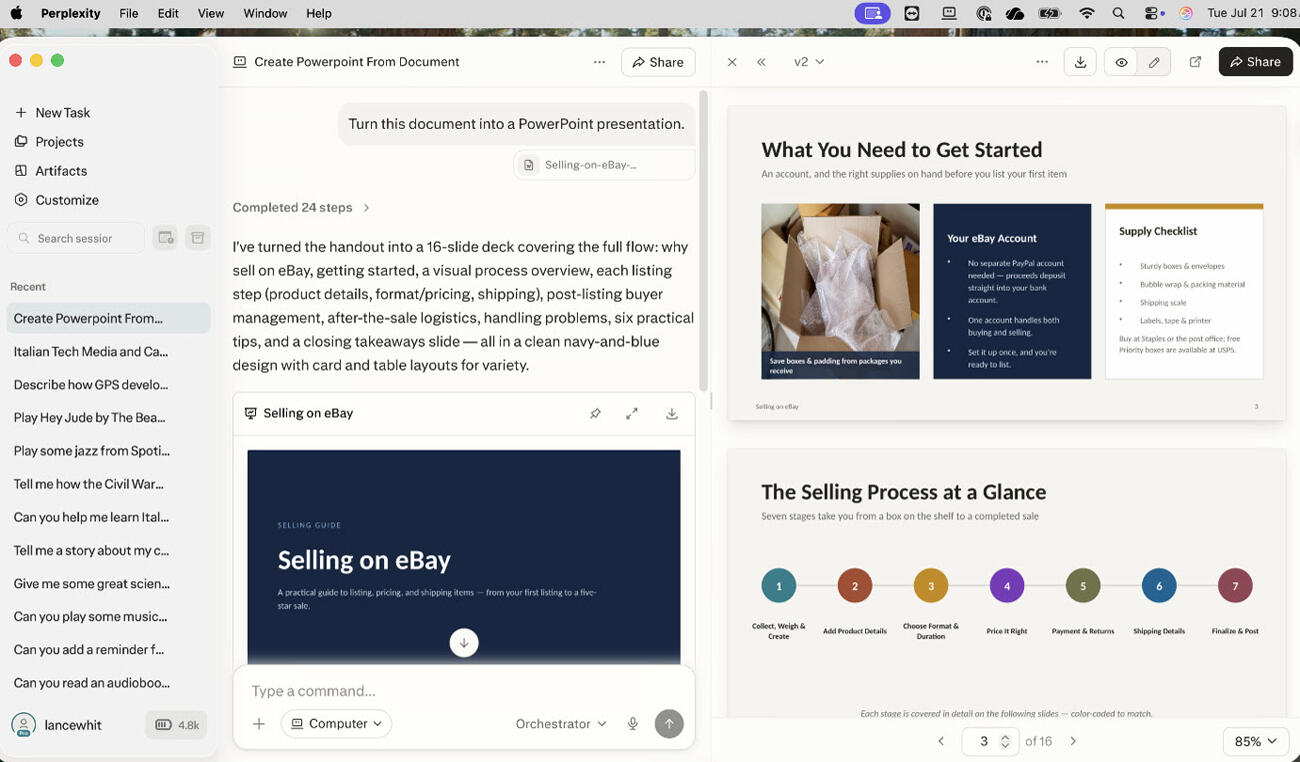
Task: Open presentation in new window icon
Action: (1195, 62)
